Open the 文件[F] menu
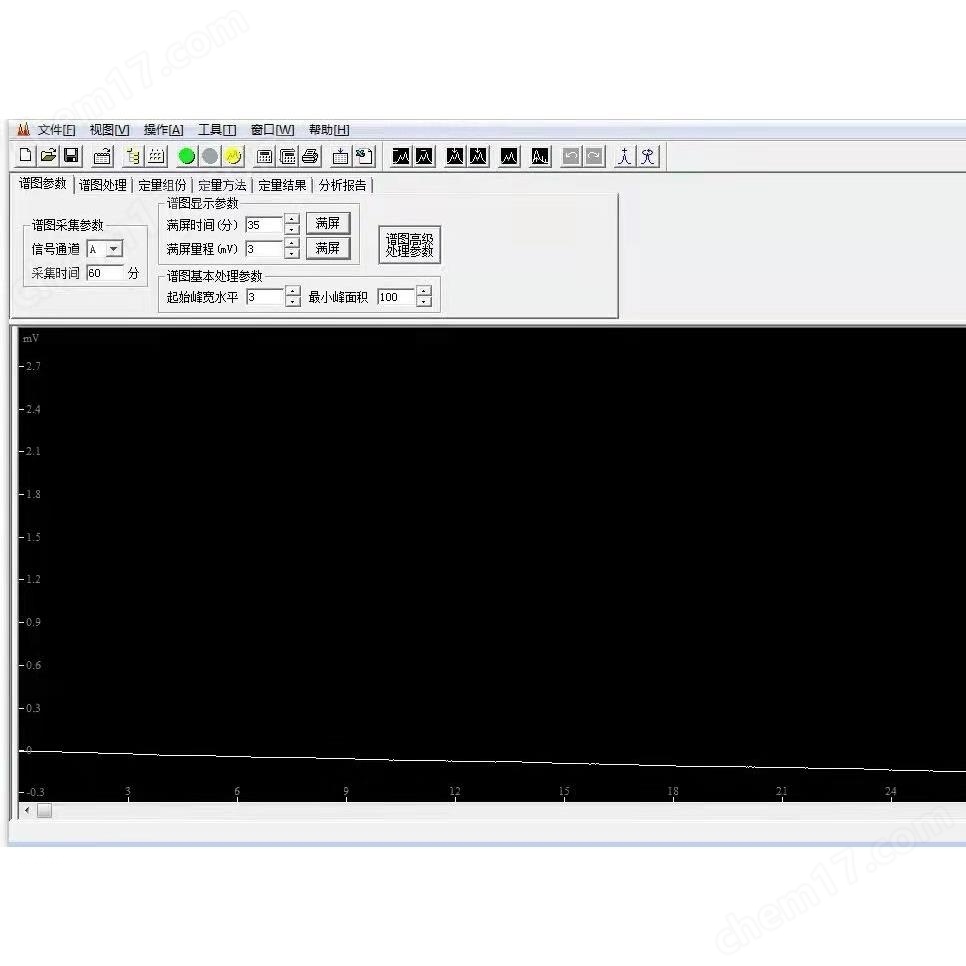Viewport: 966px width, 966px height. [x=56, y=130]
